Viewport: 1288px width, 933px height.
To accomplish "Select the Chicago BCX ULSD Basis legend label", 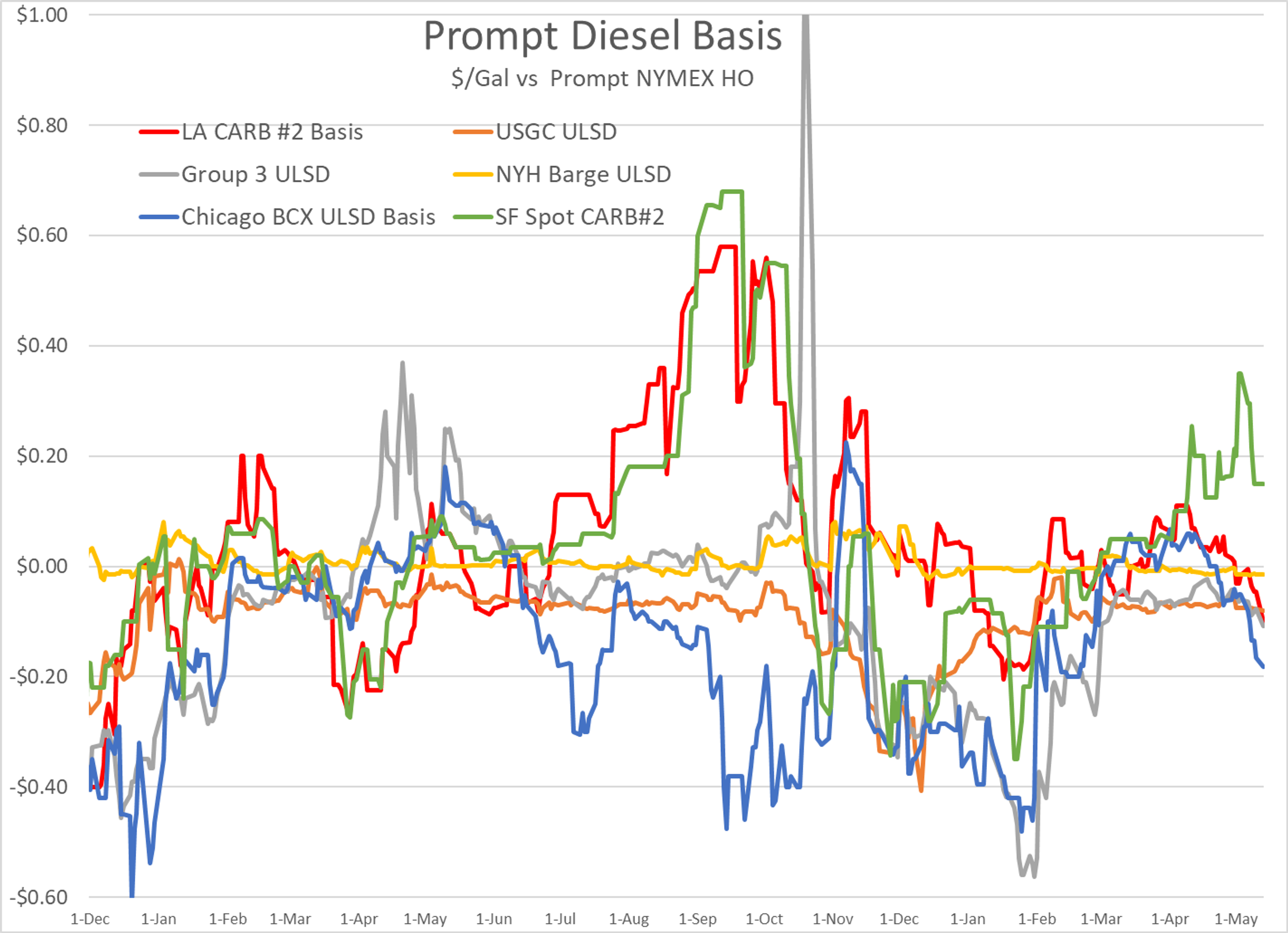I will coord(308,217).
